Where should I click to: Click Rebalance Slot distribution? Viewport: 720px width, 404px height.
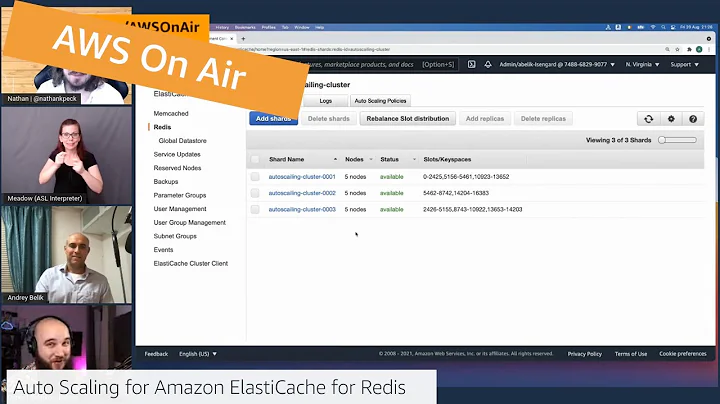(408, 118)
